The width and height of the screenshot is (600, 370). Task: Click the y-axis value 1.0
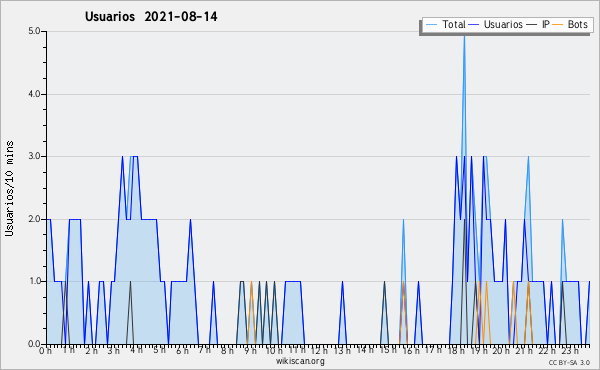coord(34,282)
